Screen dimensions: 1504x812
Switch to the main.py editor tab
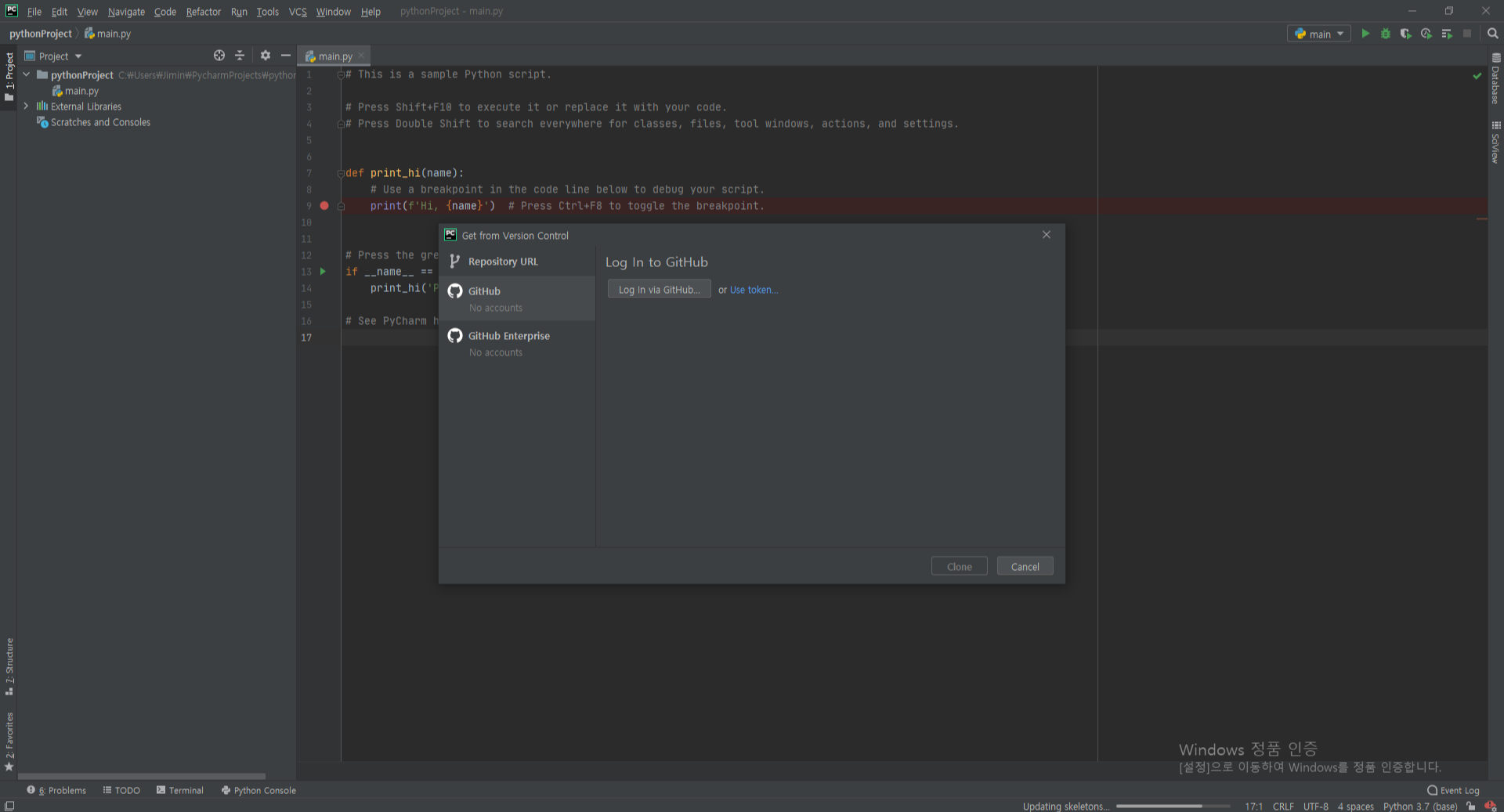click(334, 56)
